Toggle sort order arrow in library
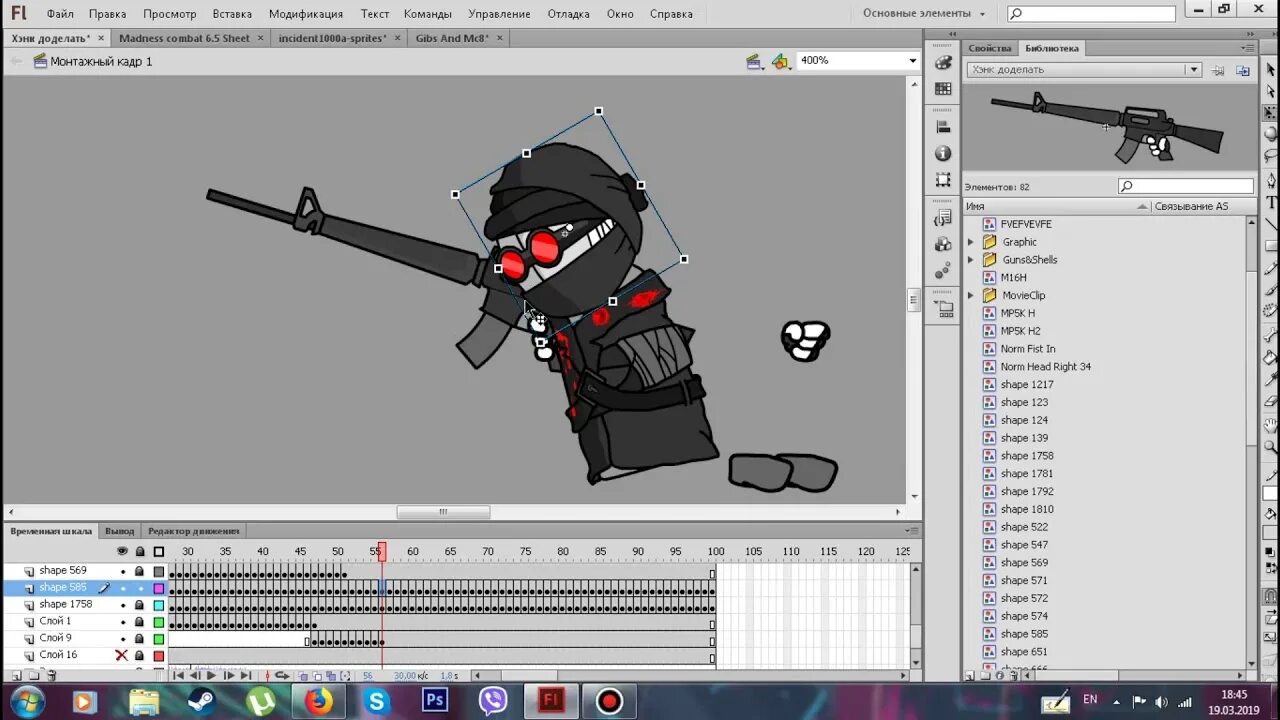This screenshot has height=720, width=1280. pyautogui.click(x=1142, y=206)
